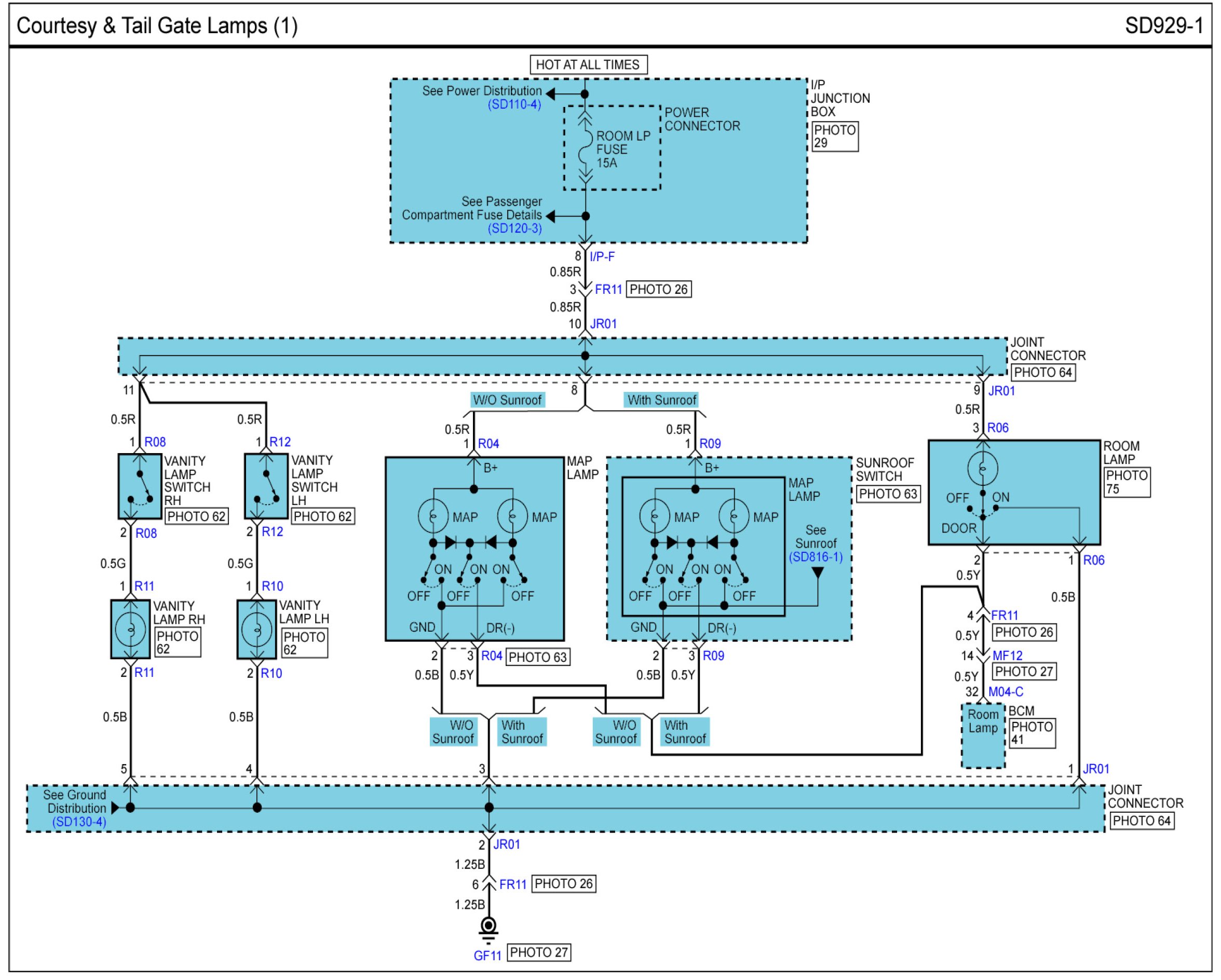The image size is (1221, 980).
Task: Open the SD816-1 sunroof reference link
Action: point(816,557)
